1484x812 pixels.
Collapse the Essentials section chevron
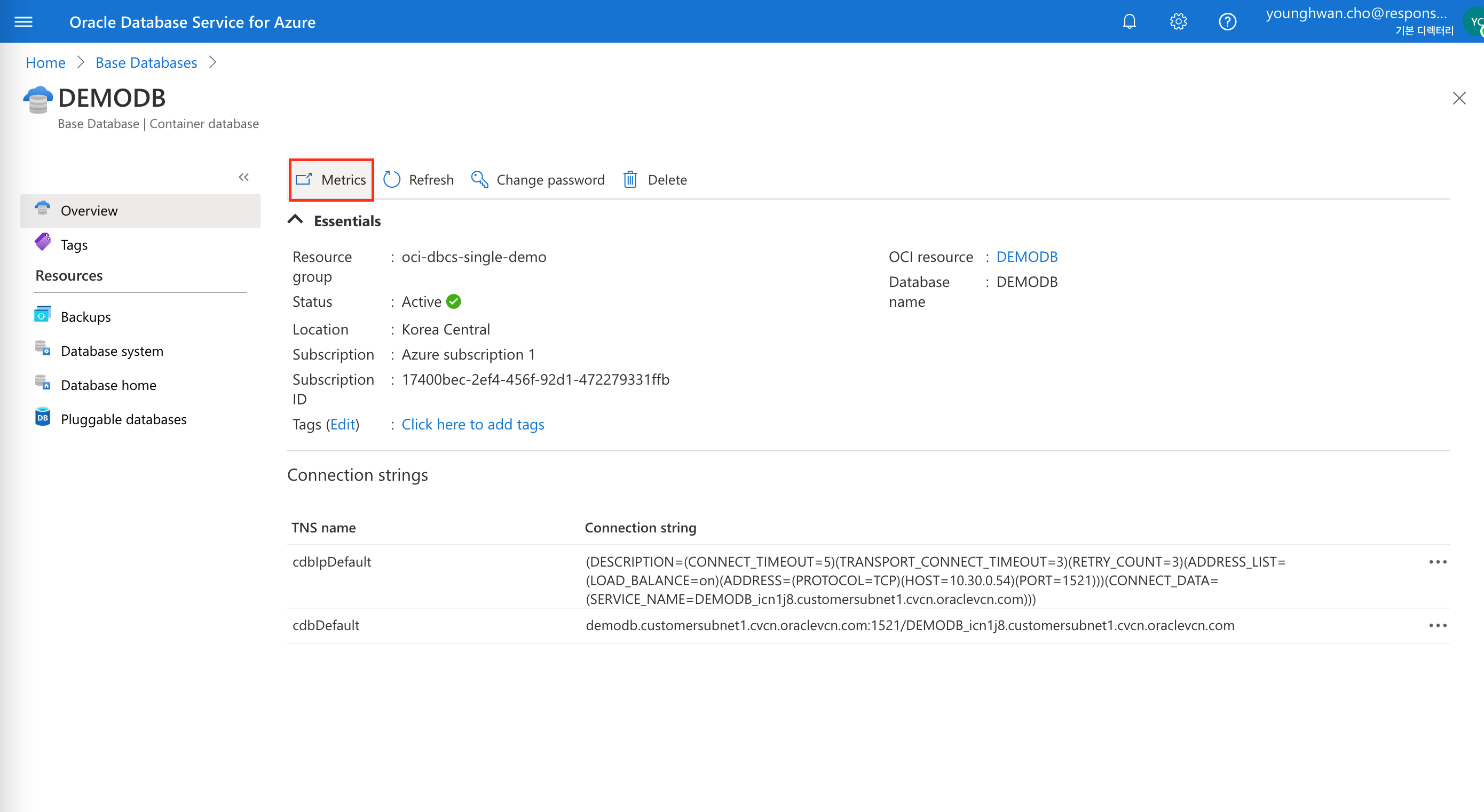click(x=296, y=220)
